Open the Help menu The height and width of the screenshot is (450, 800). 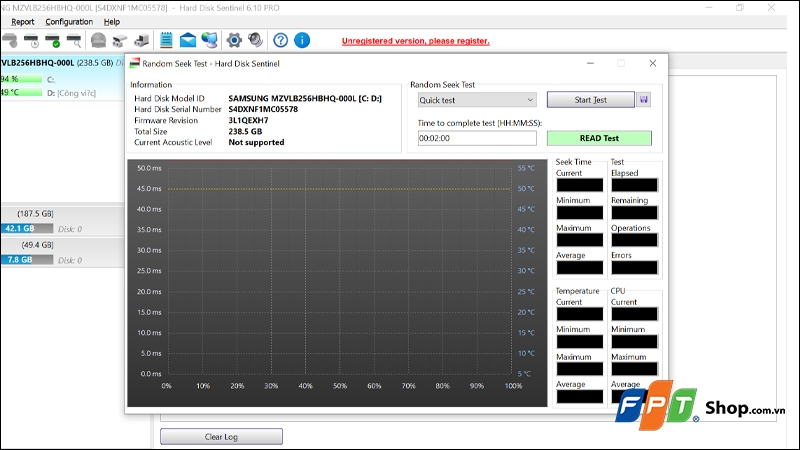click(x=112, y=21)
